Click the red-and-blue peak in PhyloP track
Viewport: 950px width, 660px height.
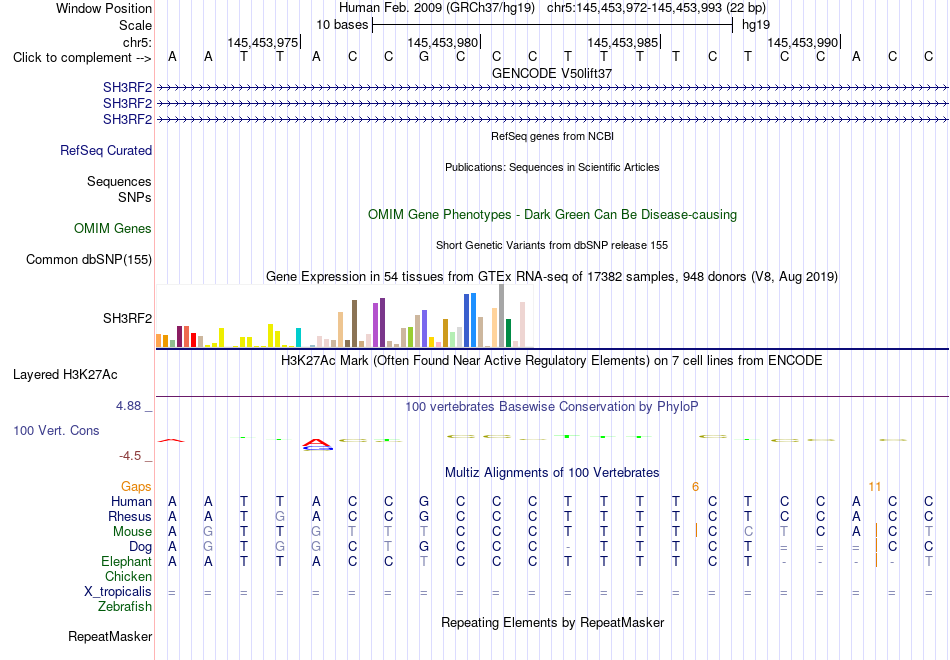pyautogui.click(x=317, y=444)
